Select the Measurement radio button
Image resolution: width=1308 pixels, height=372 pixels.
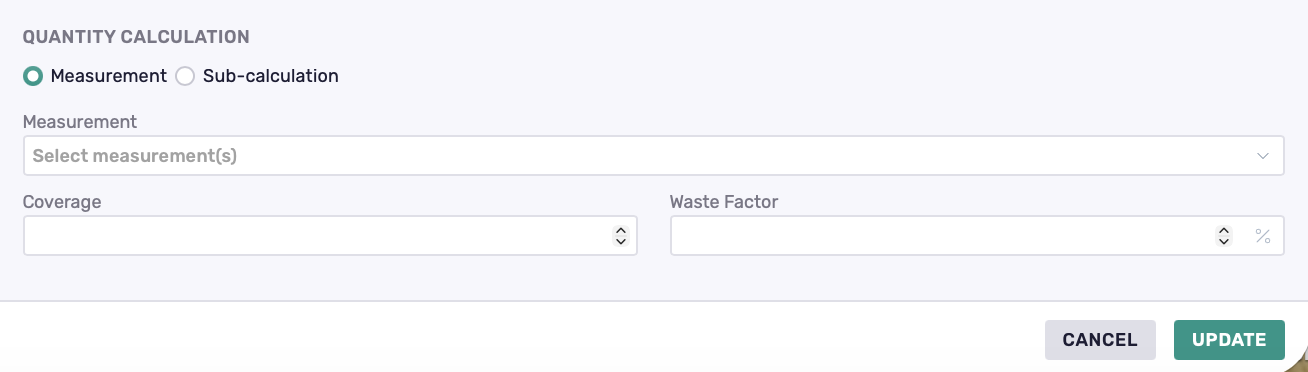[x=33, y=76]
